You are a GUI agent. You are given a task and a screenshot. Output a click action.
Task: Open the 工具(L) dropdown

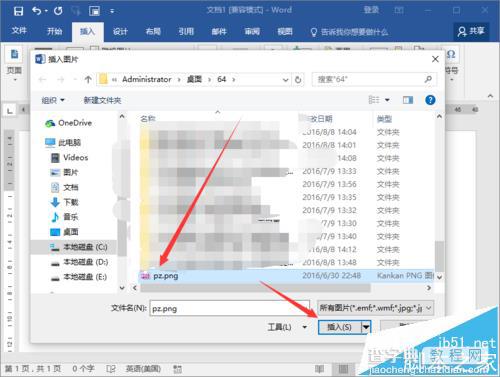pyautogui.click(x=287, y=327)
